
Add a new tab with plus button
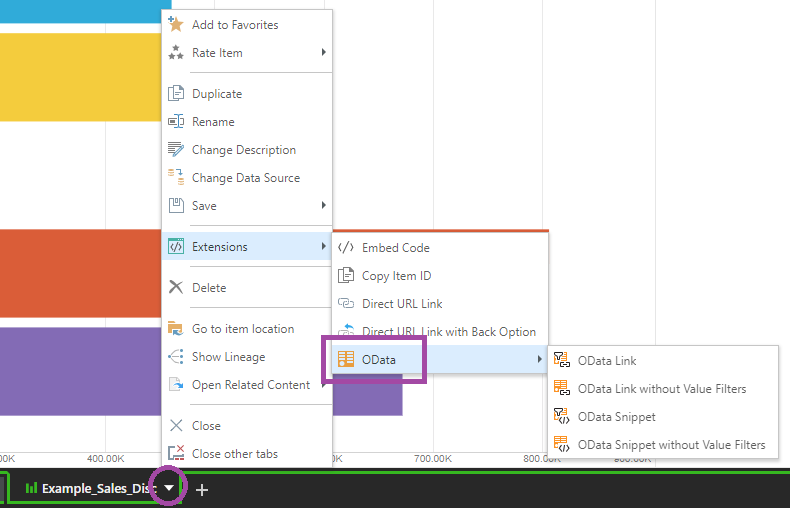(x=202, y=489)
